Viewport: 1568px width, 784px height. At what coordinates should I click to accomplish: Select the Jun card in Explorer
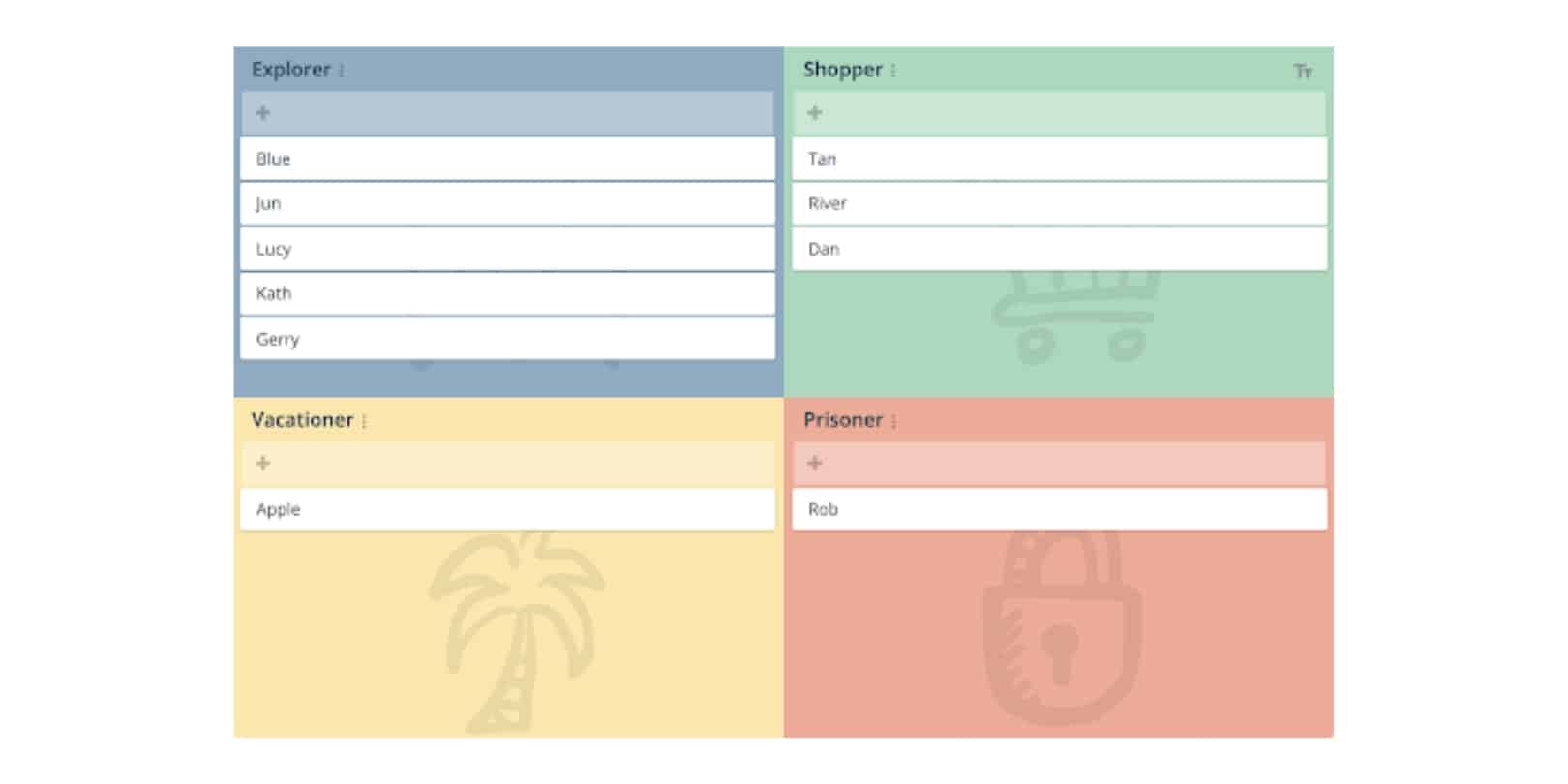point(507,204)
